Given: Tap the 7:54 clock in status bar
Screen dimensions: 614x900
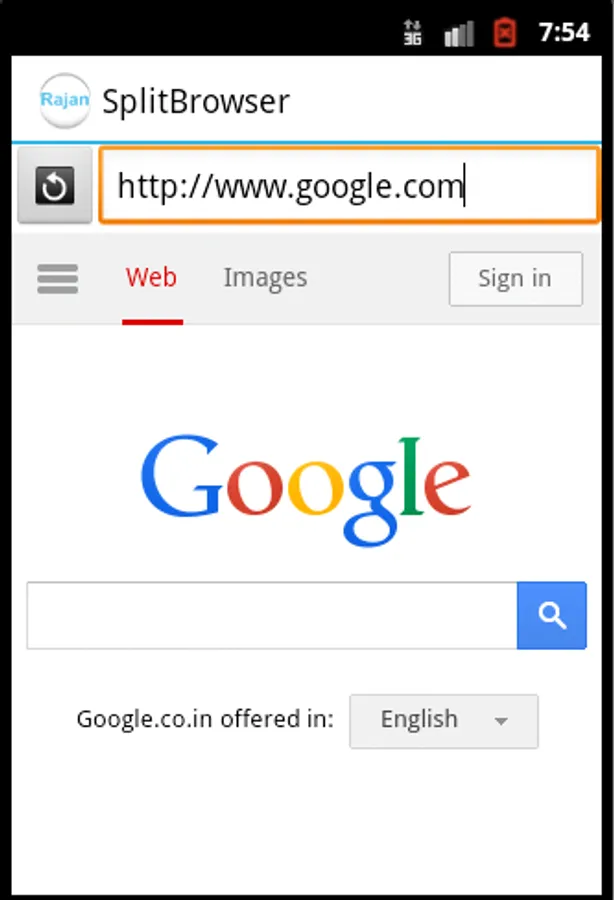Looking at the screenshot, I should [564, 32].
